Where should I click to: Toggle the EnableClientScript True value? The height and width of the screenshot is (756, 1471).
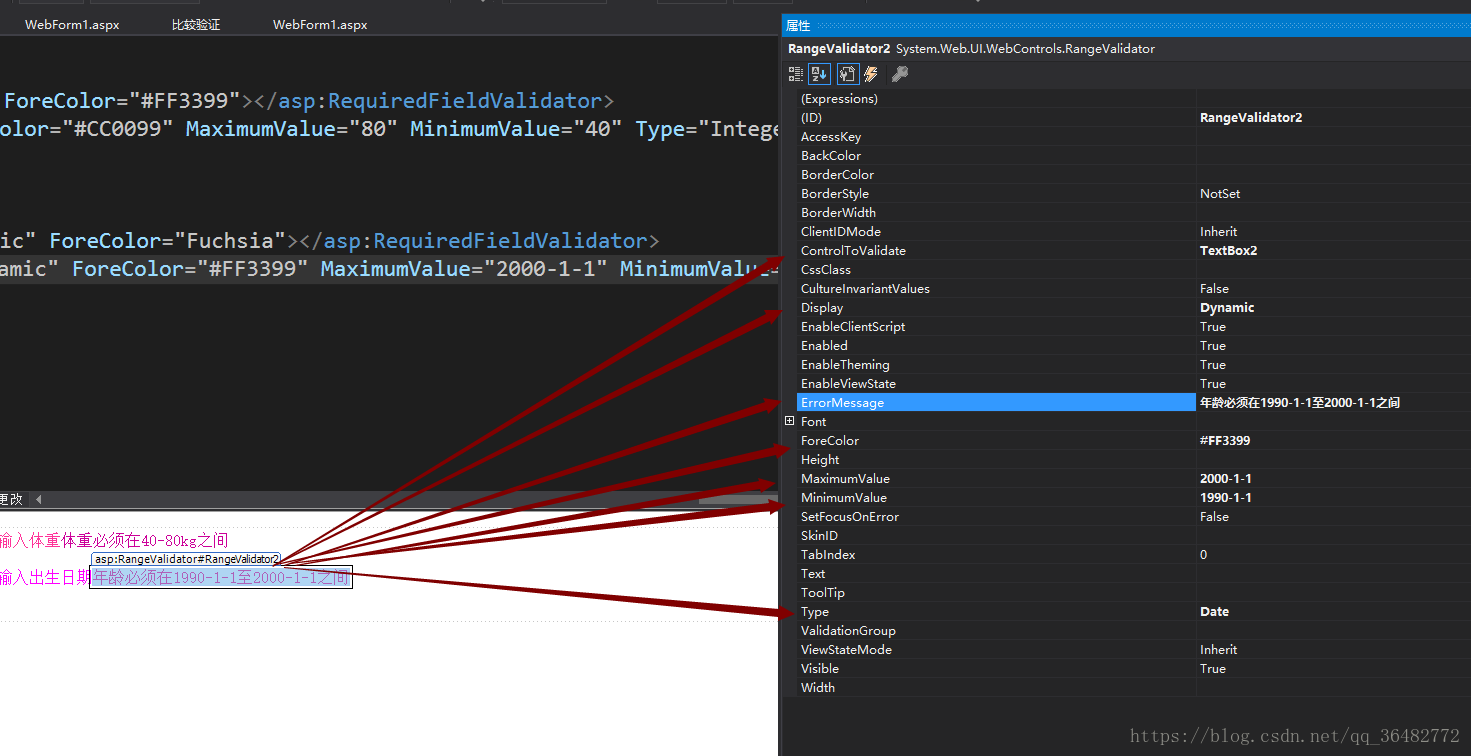1213,327
